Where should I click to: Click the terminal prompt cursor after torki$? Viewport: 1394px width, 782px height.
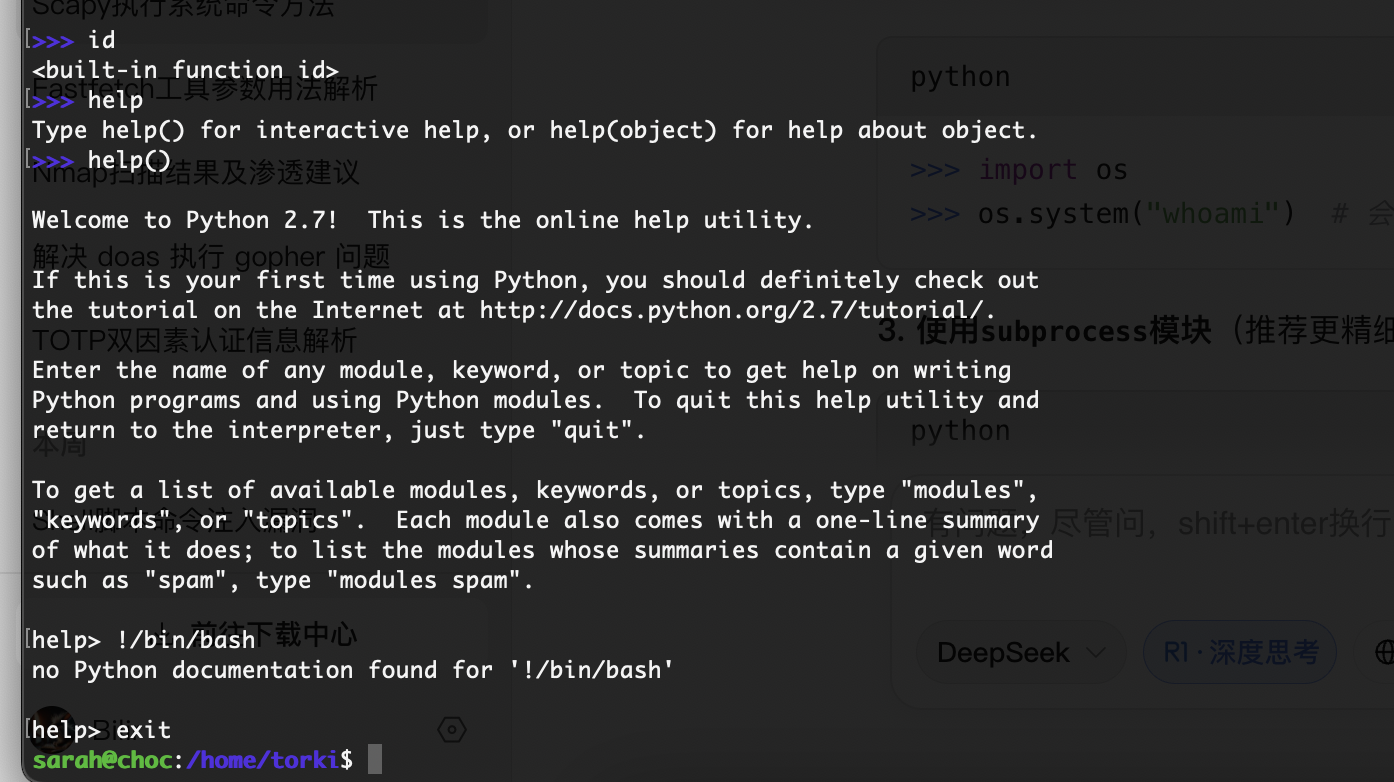(375, 759)
